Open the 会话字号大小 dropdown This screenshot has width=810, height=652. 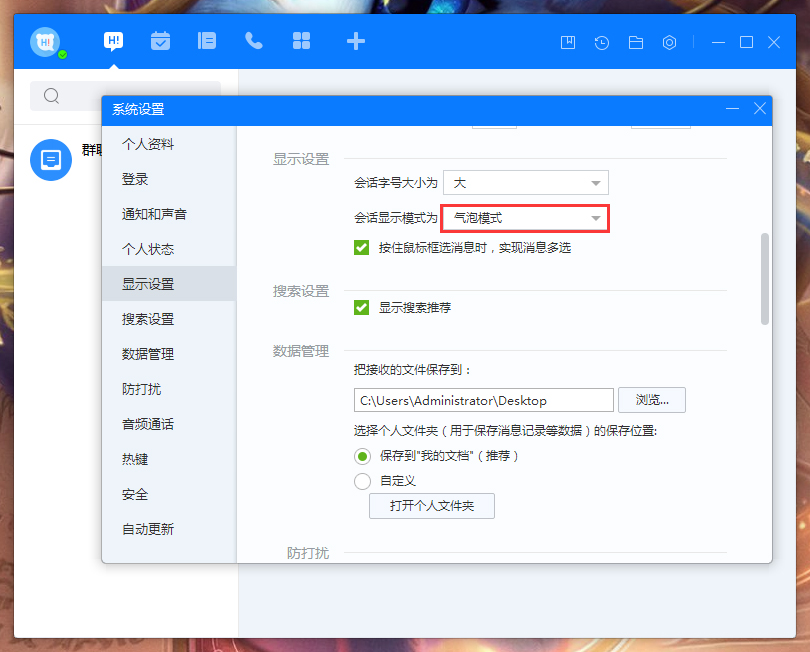tap(525, 183)
